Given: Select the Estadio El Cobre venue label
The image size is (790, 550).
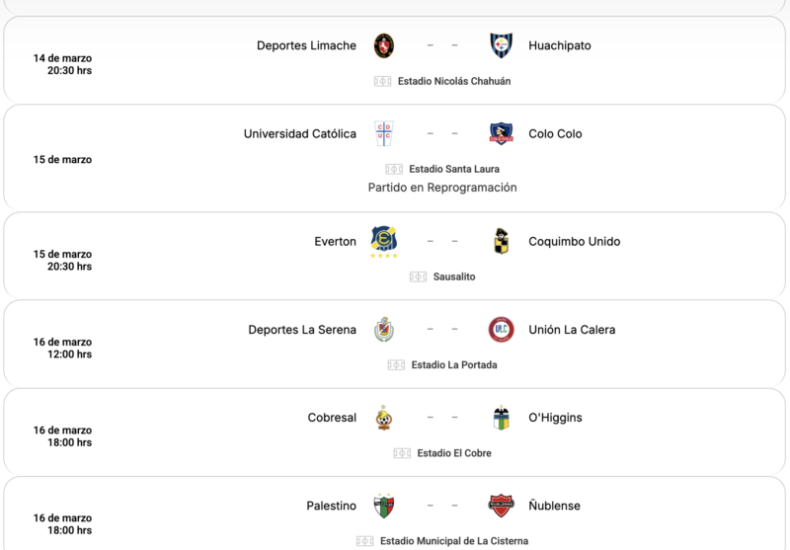Looking at the screenshot, I should (x=454, y=453).
